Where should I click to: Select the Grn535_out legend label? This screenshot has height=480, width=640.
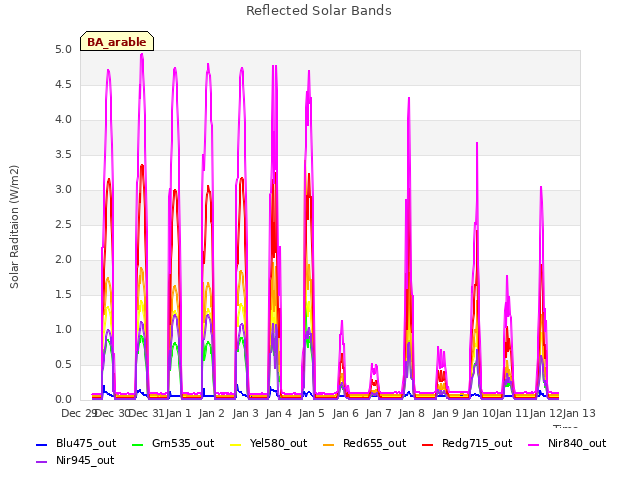tap(183, 443)
